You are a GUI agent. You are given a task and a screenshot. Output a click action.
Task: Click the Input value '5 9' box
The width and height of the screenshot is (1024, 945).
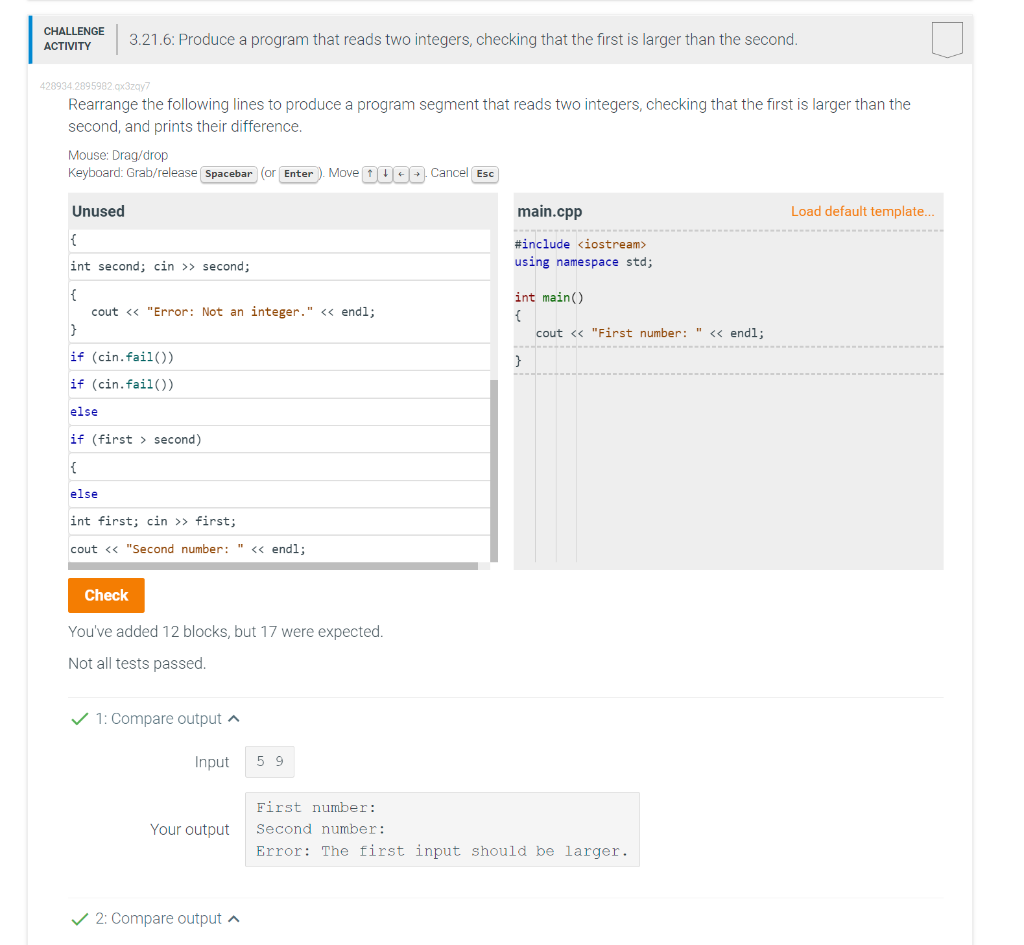click(x=270, y=761)
